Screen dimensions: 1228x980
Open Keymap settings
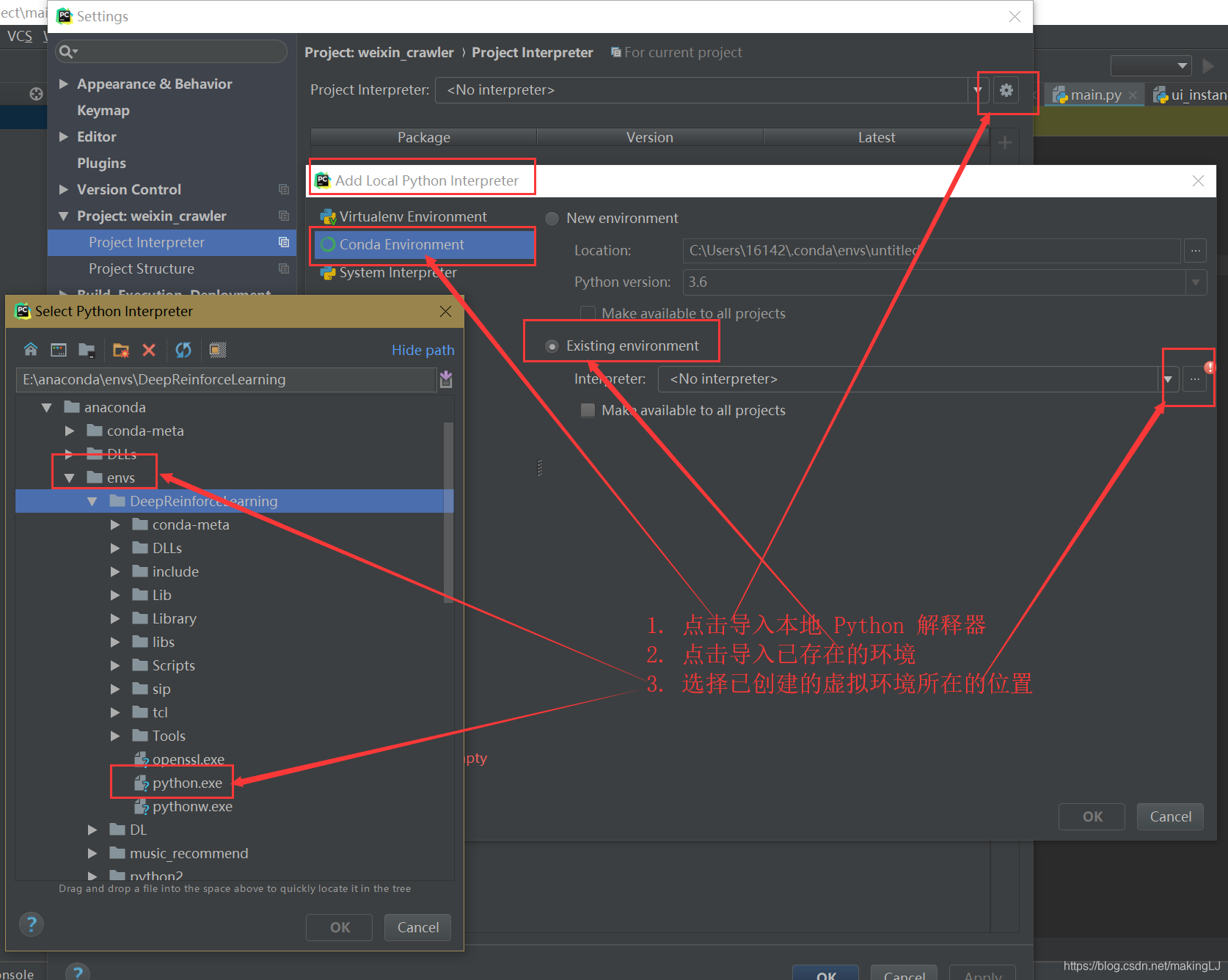coord(103,110)
